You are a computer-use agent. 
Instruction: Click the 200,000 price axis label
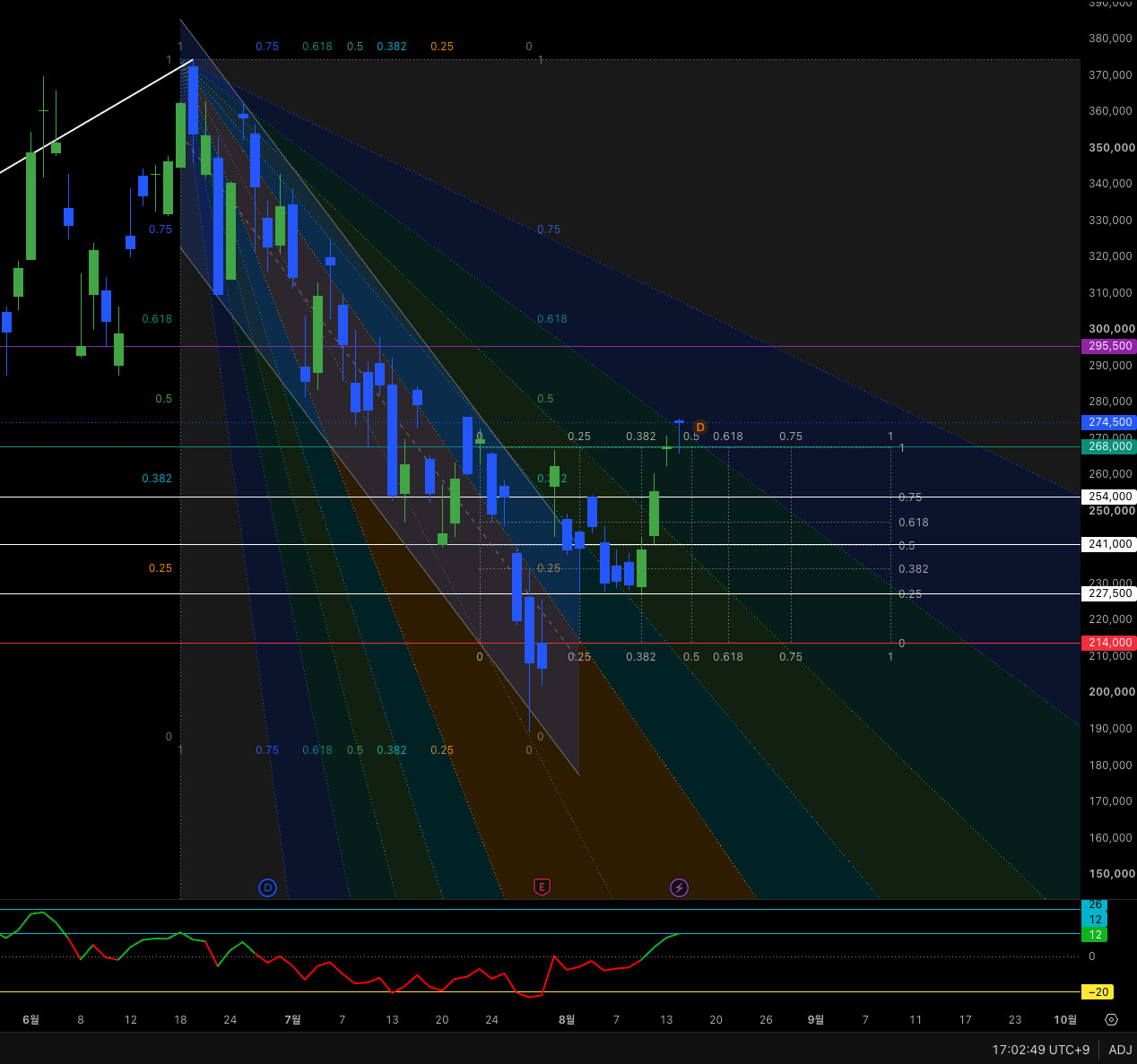click(x=1111, y=692)
